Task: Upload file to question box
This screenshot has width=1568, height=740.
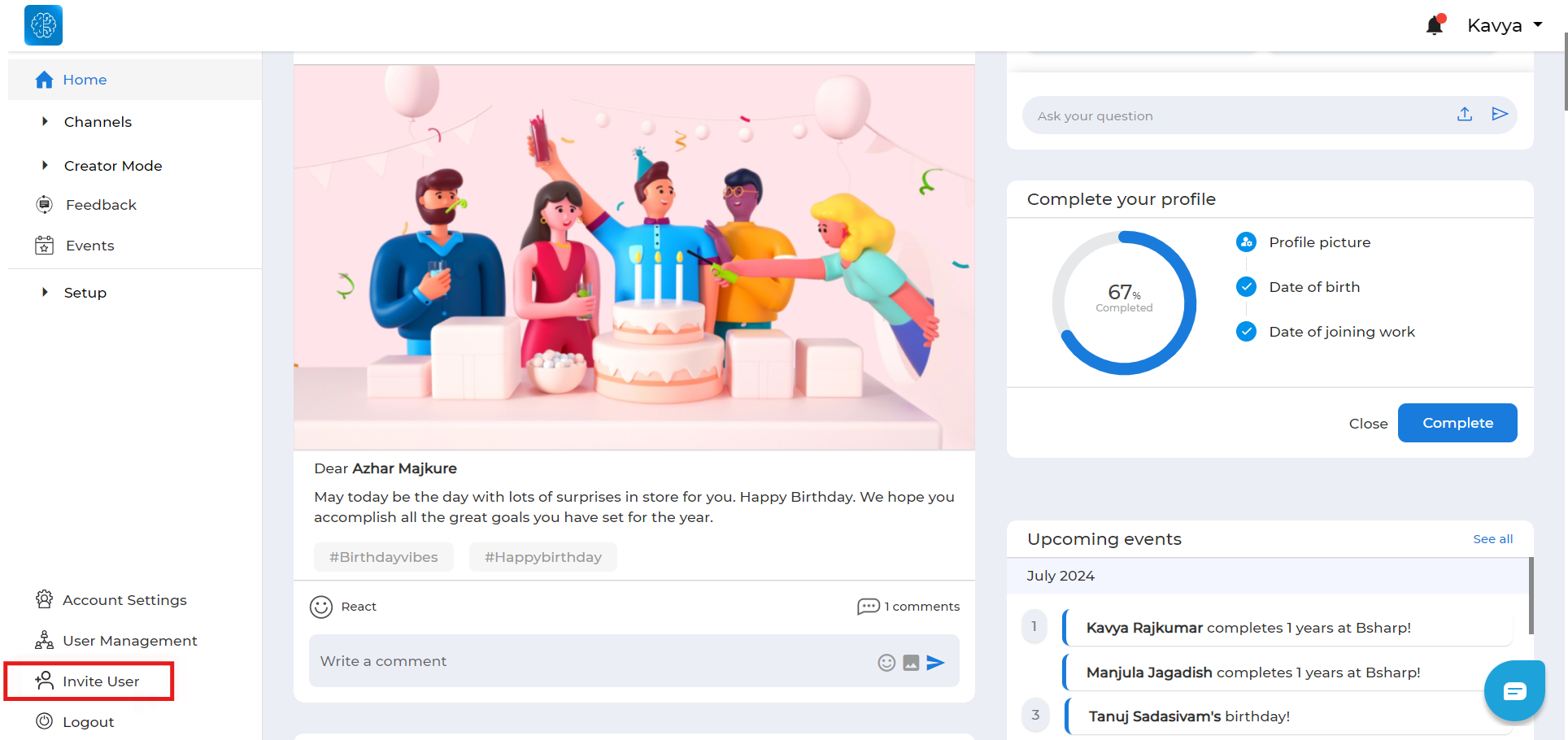Action: (1465, 115)
